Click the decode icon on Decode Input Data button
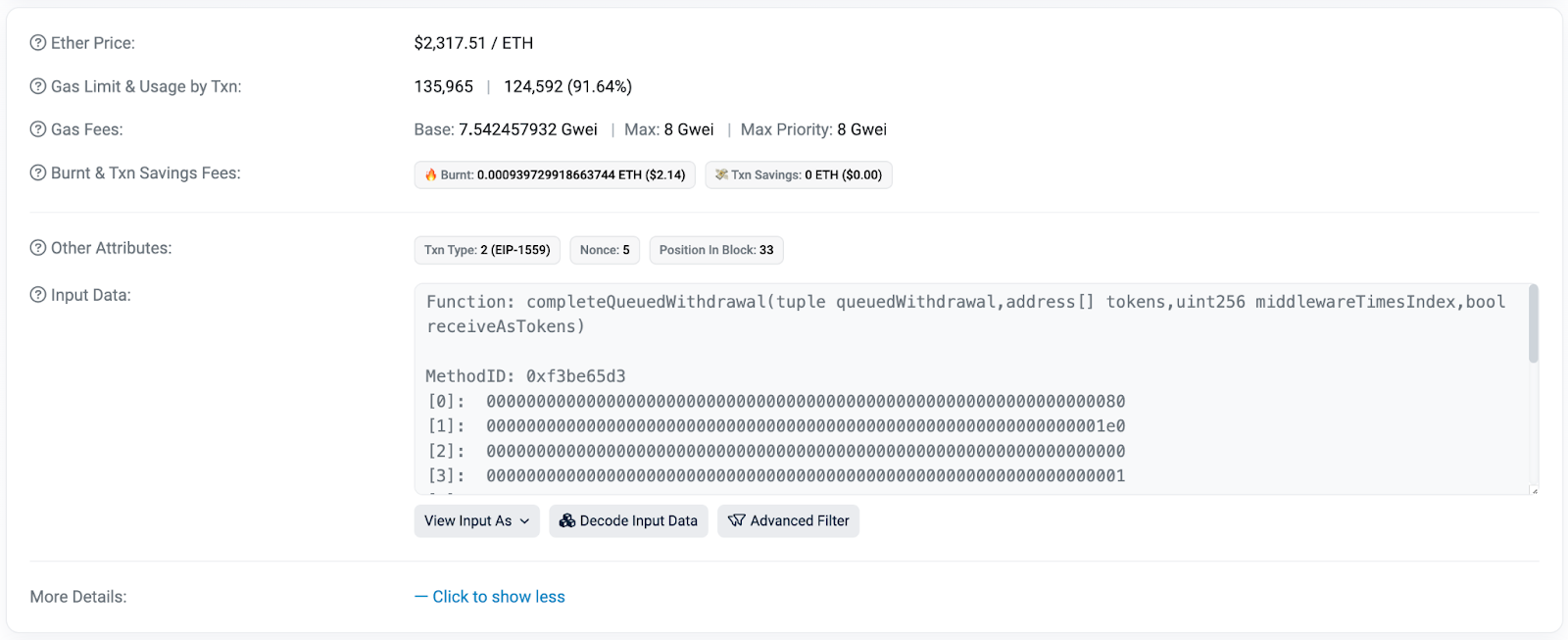The width and height of the screenshot is (1568, 640). [566, 520]
